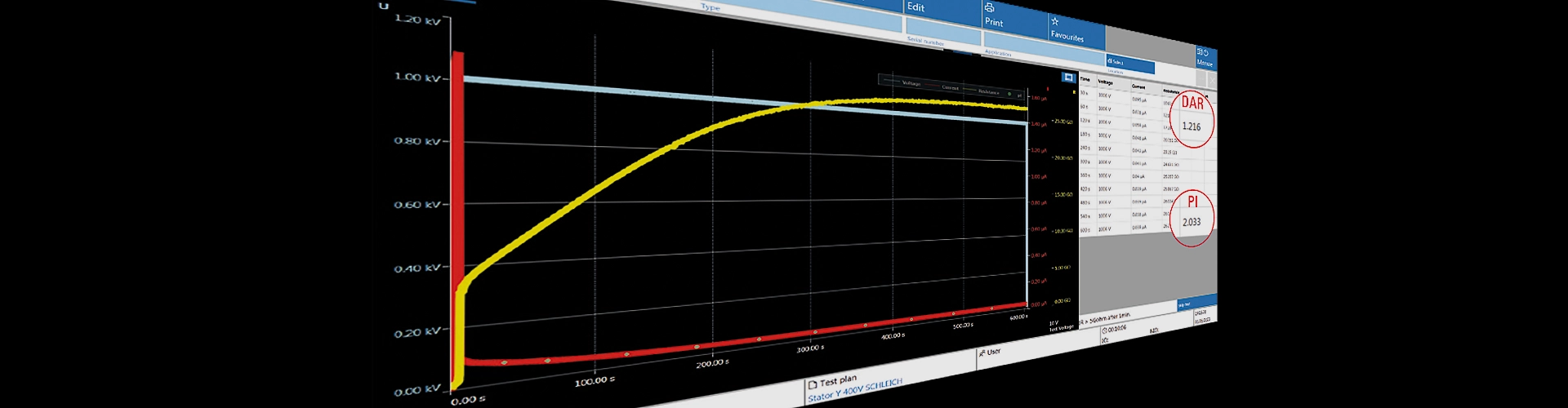This screenshot has height=408, width=1568.
Task: Open the Stator Y 400V SCHLEICH test plan
Action: 854,389
